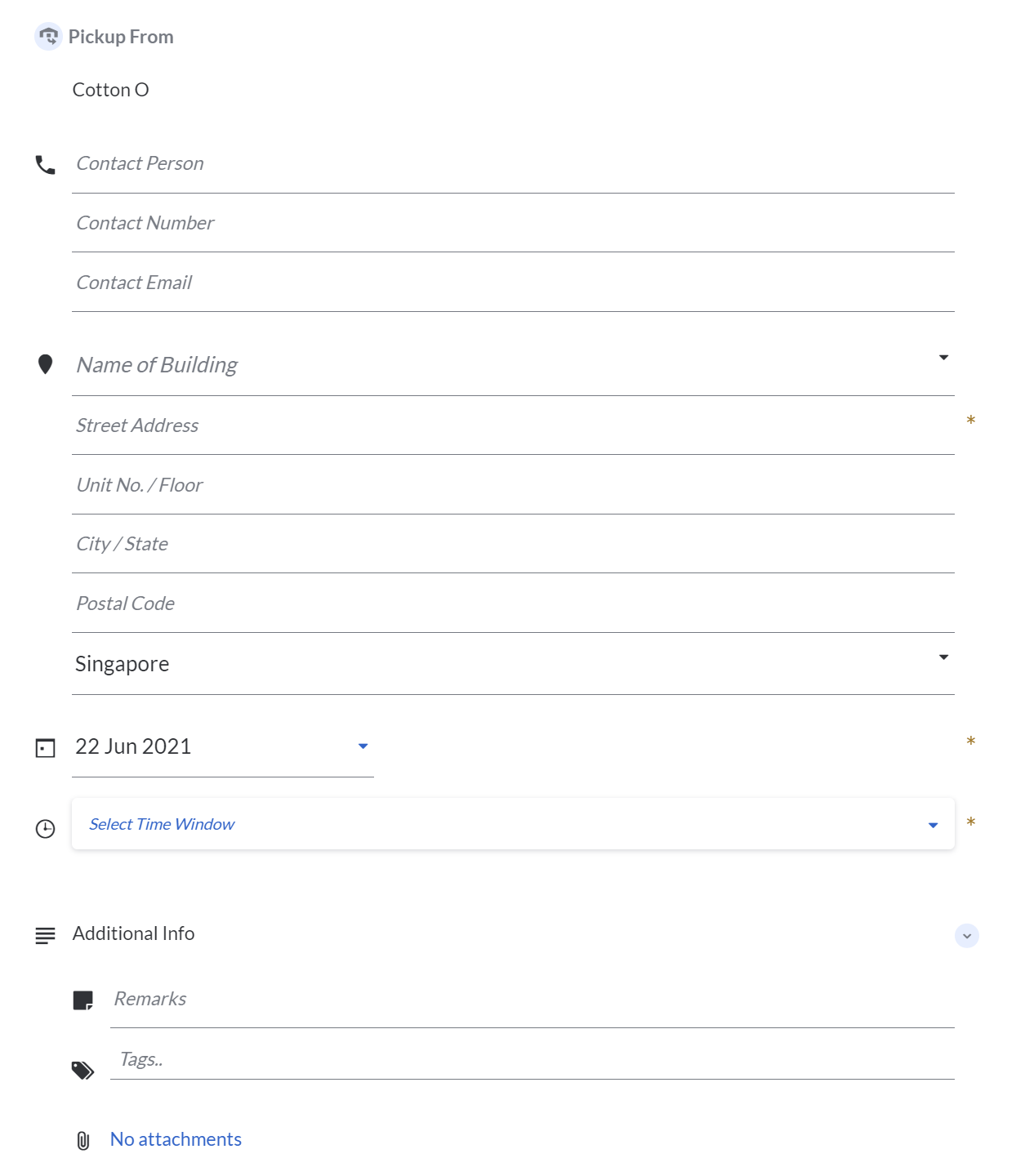Click the tags label icon
The image size is (1016, 1176).
[x=83, y=1070]
